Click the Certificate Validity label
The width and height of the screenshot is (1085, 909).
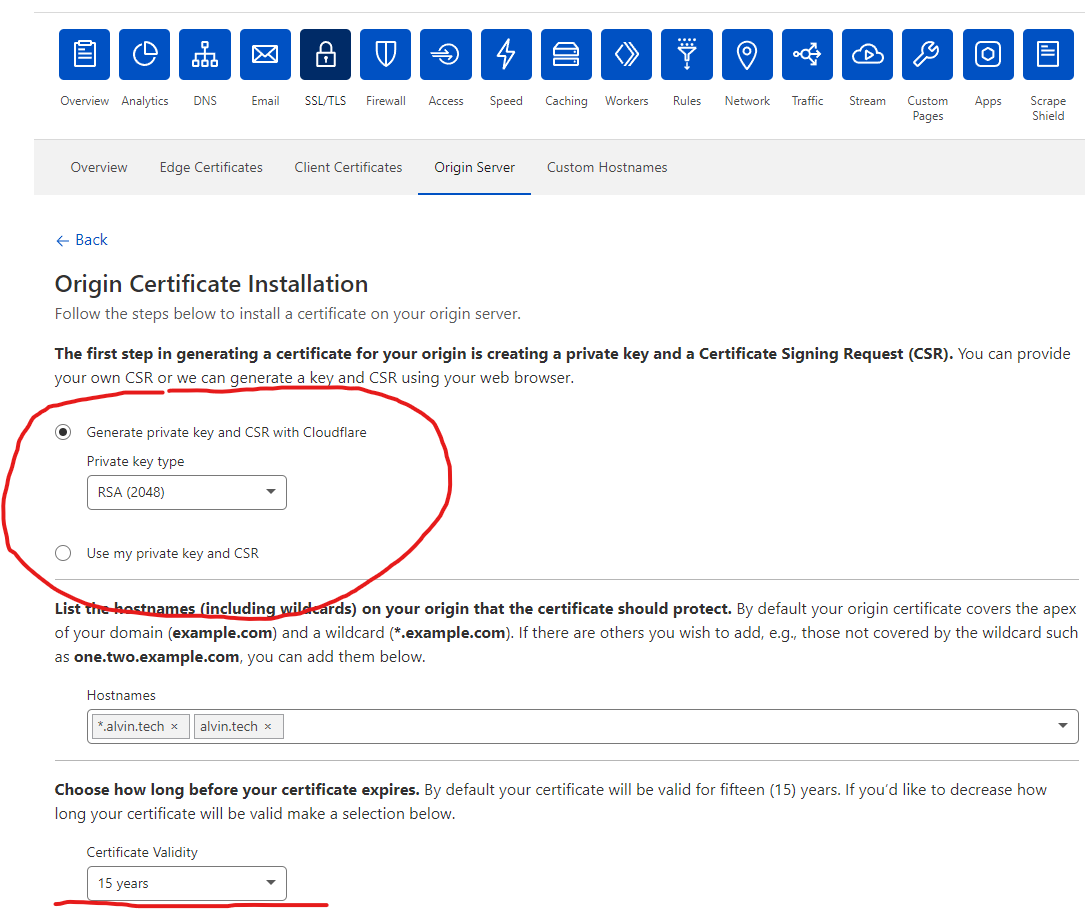click(x=142, y=852)
